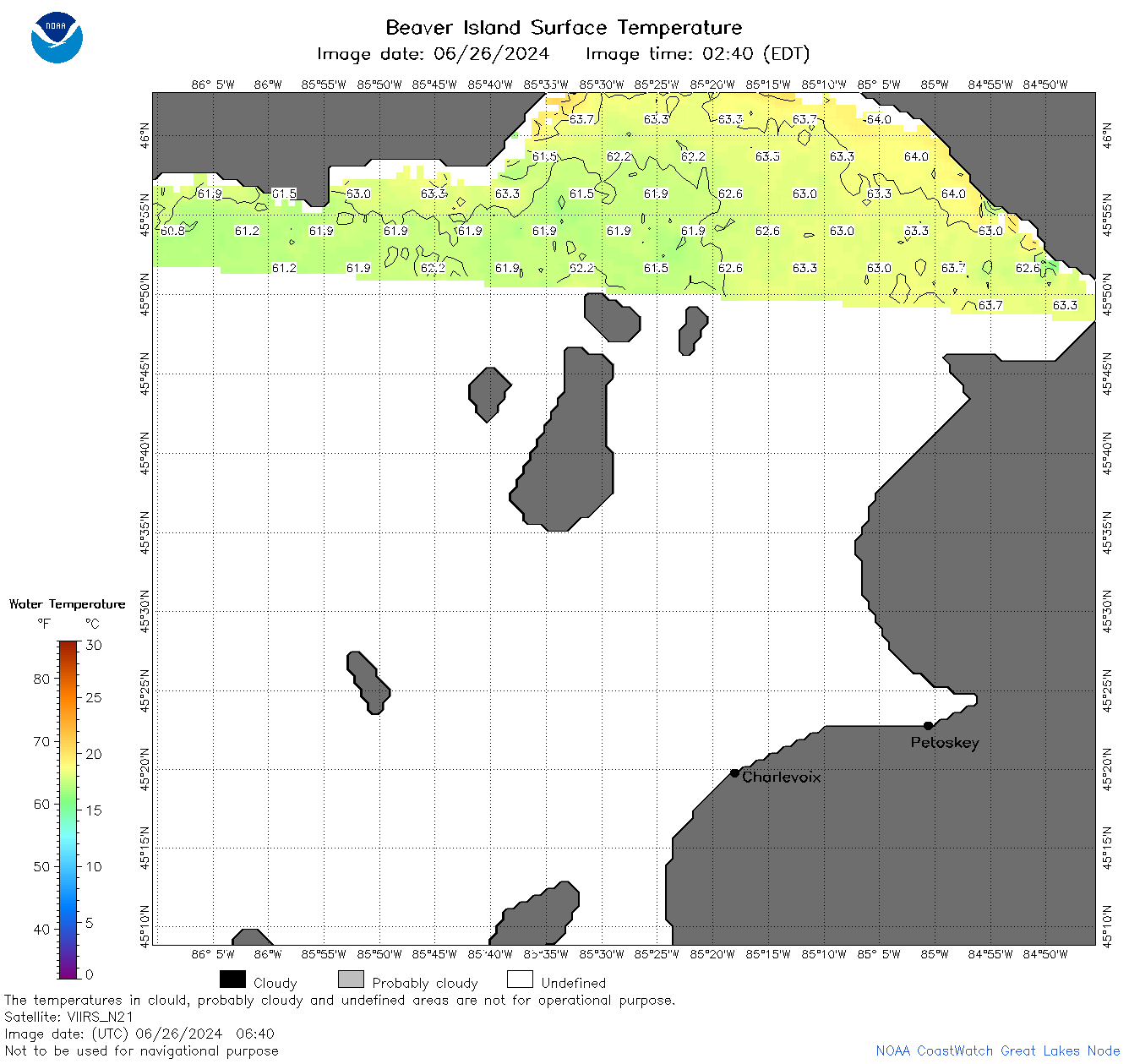
Task: Click the Cloudy legend label
Action: [275, 983]
